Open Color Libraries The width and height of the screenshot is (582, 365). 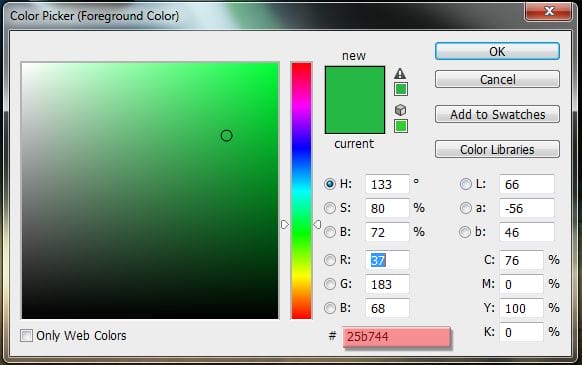497,149
